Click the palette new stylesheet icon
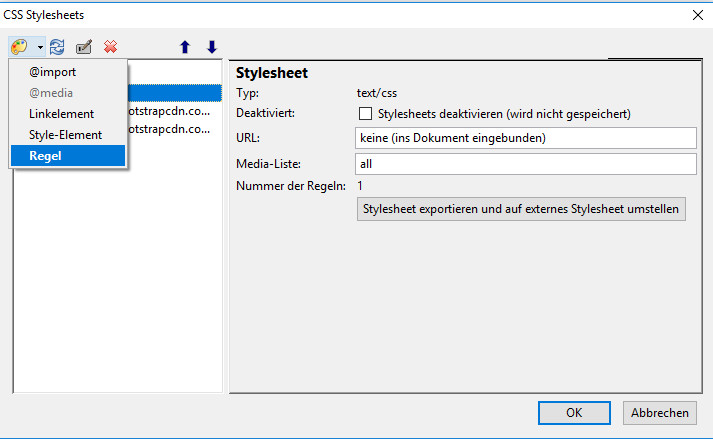713x439 pixels. 20,46
